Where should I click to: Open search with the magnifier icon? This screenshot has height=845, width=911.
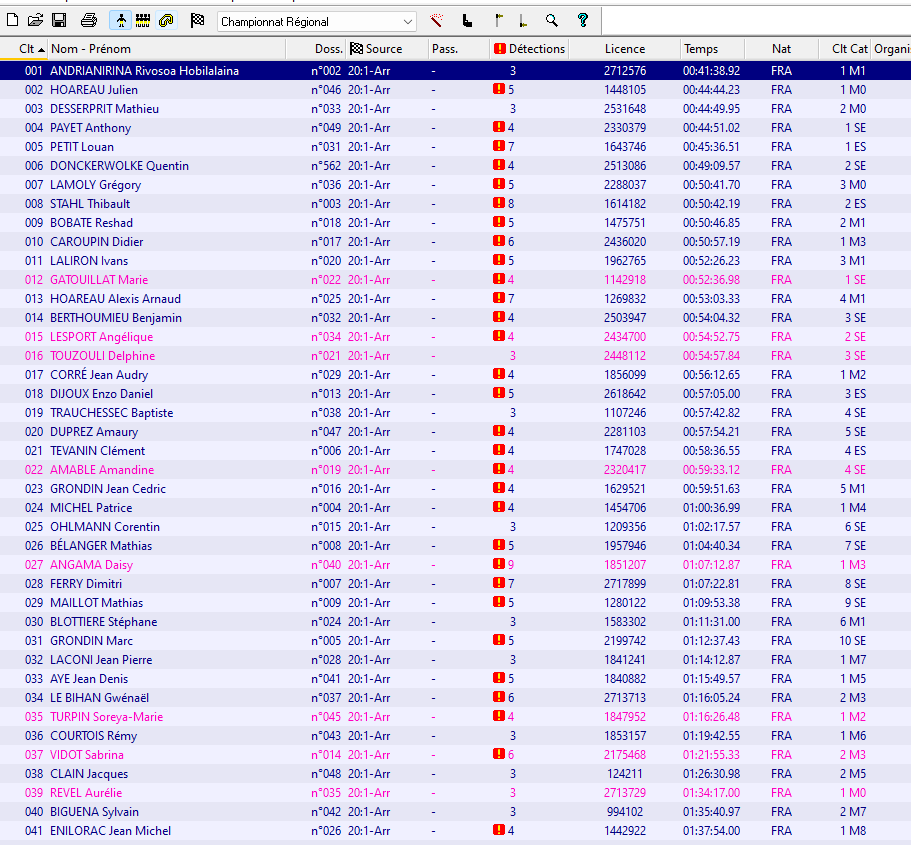552,21
